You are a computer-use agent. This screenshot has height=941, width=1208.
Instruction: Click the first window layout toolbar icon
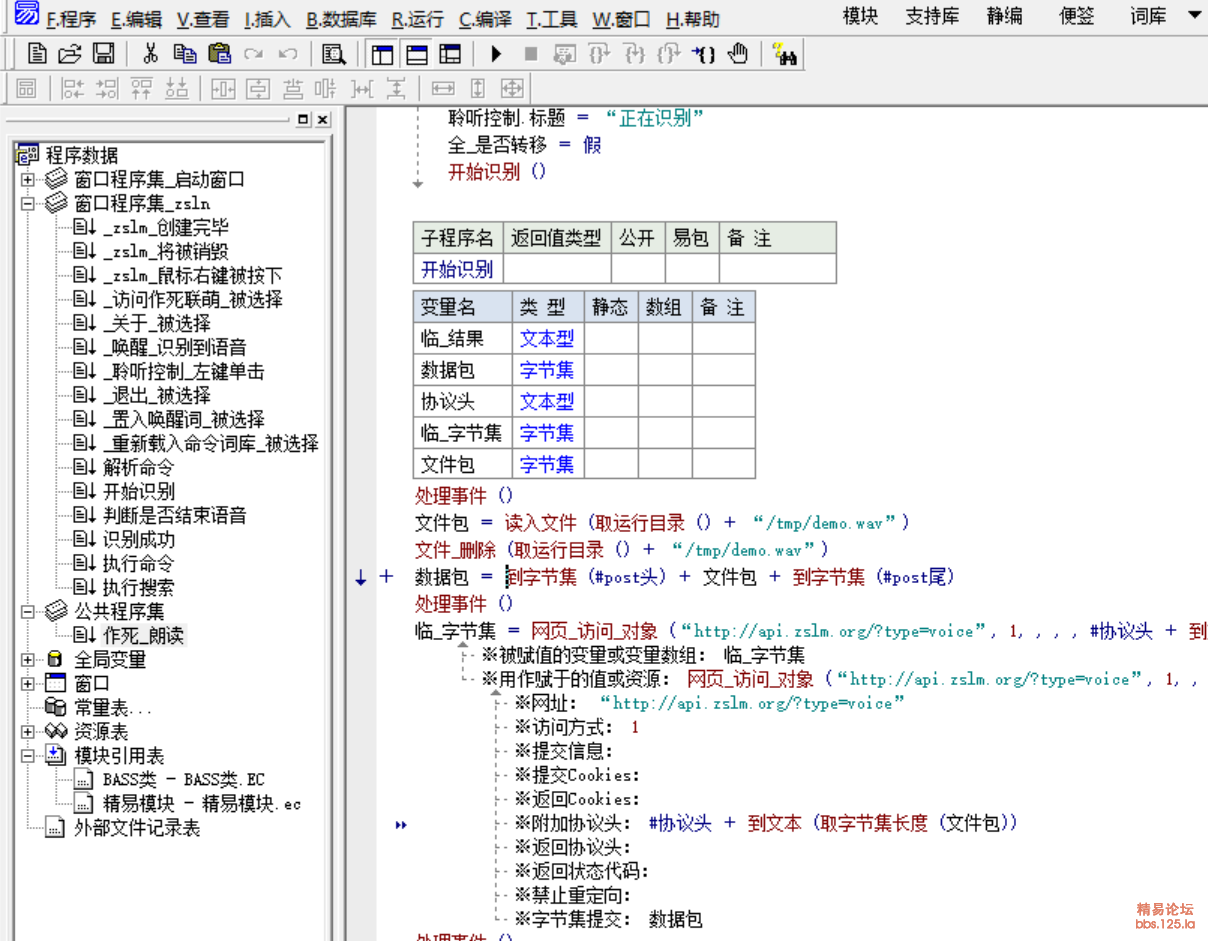coord(381,54)
